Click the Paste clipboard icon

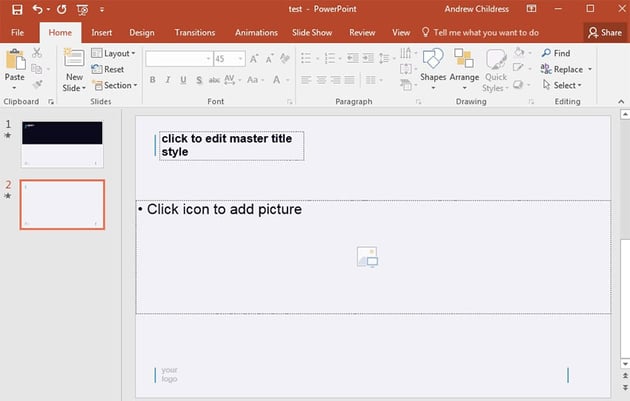tap(14, 60)
